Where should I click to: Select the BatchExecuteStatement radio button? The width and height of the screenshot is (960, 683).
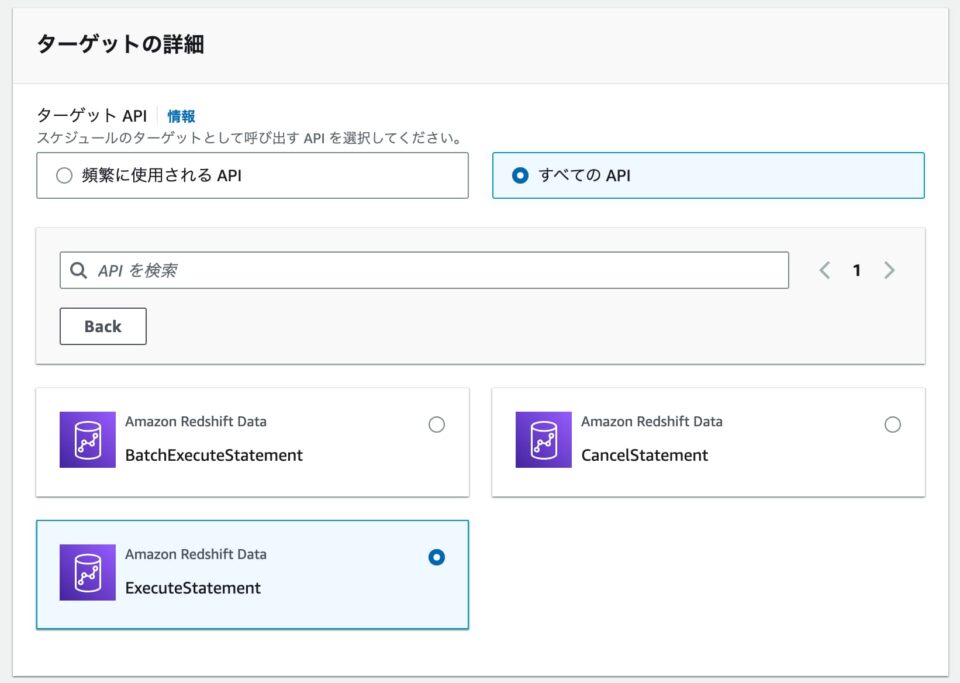437,424
